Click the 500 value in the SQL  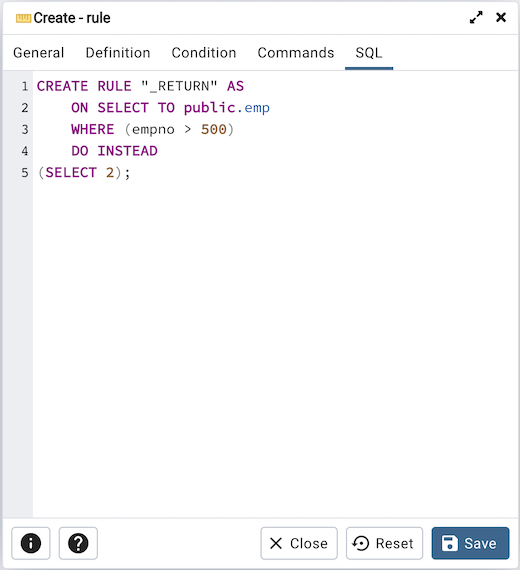[x=214, y=129]
